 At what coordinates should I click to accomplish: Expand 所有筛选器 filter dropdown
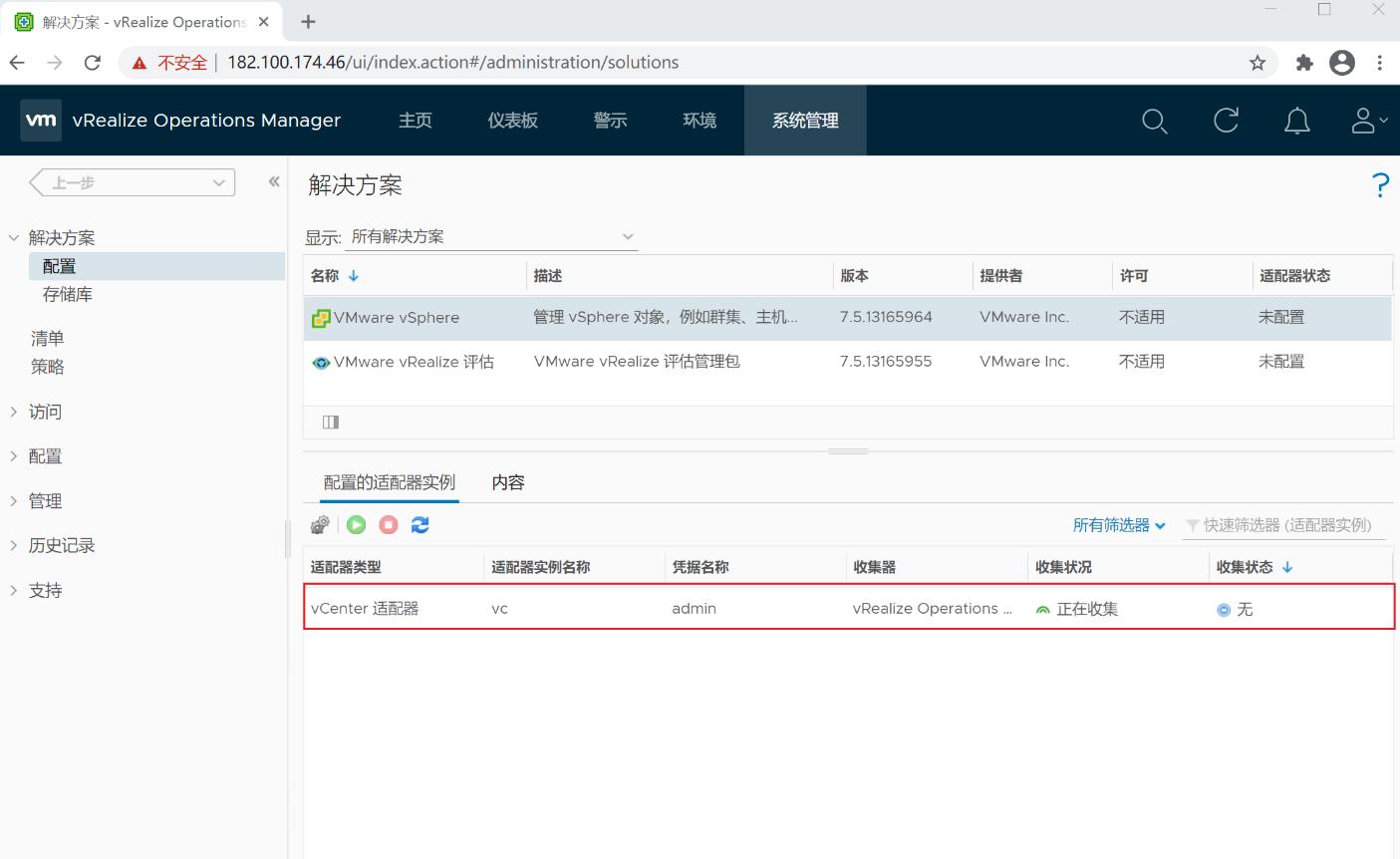point(1119,525)
